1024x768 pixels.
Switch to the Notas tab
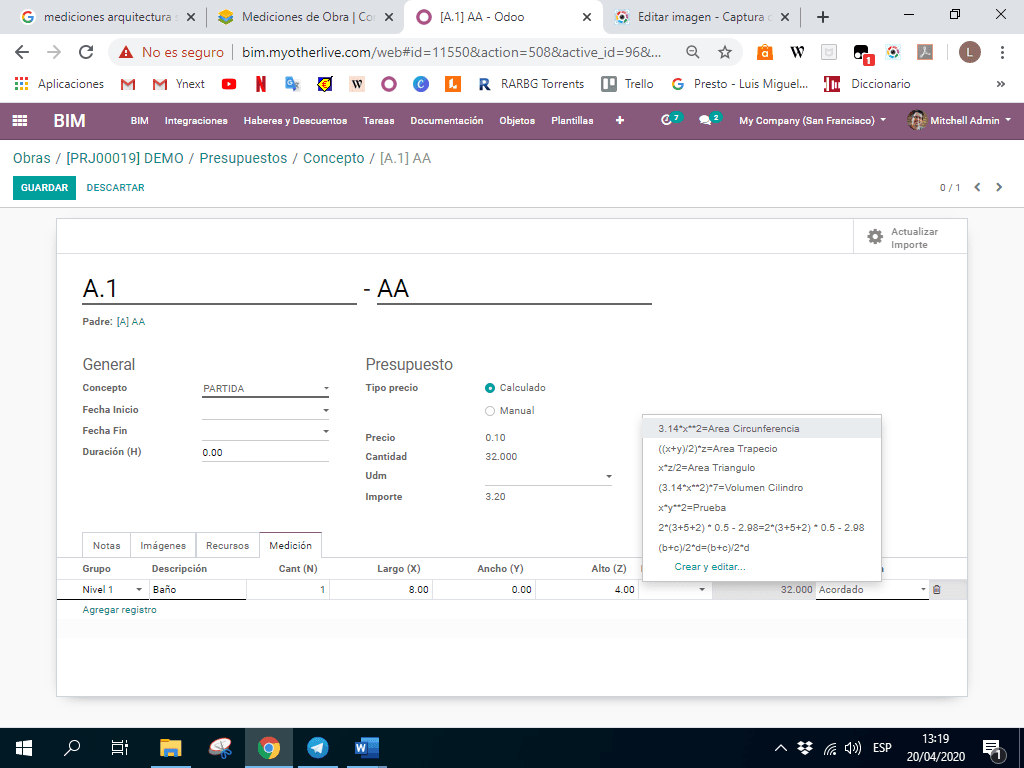pos(106,545)
